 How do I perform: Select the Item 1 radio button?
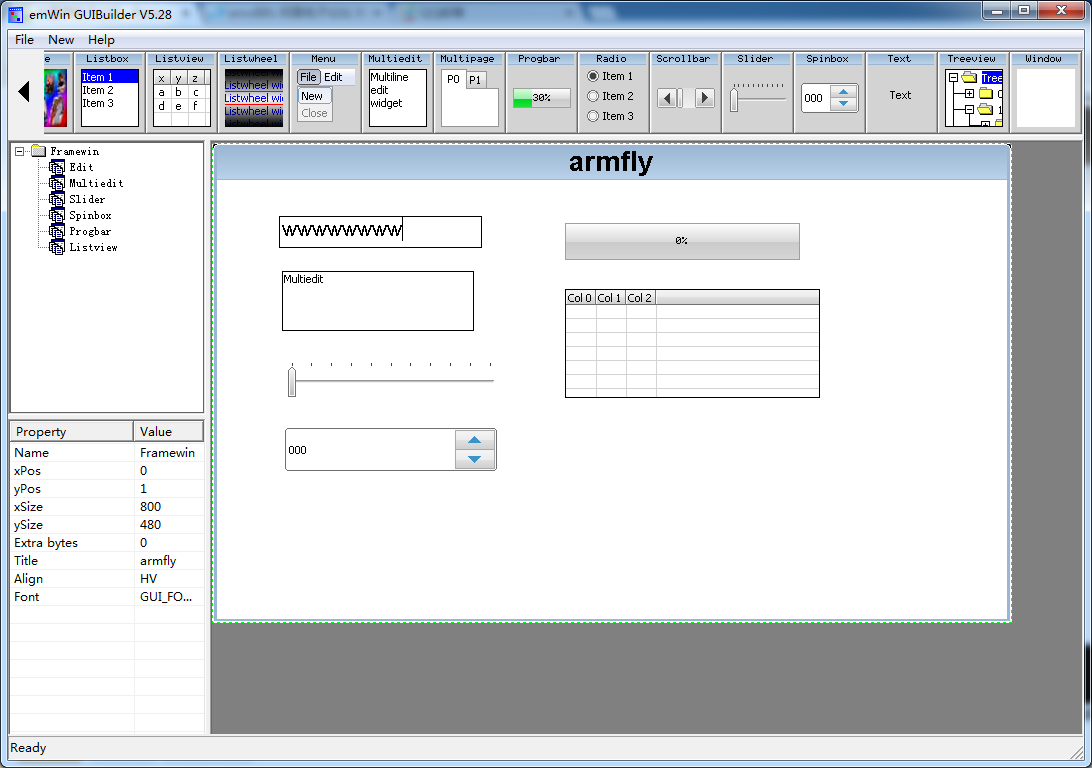tap(593, 76)
